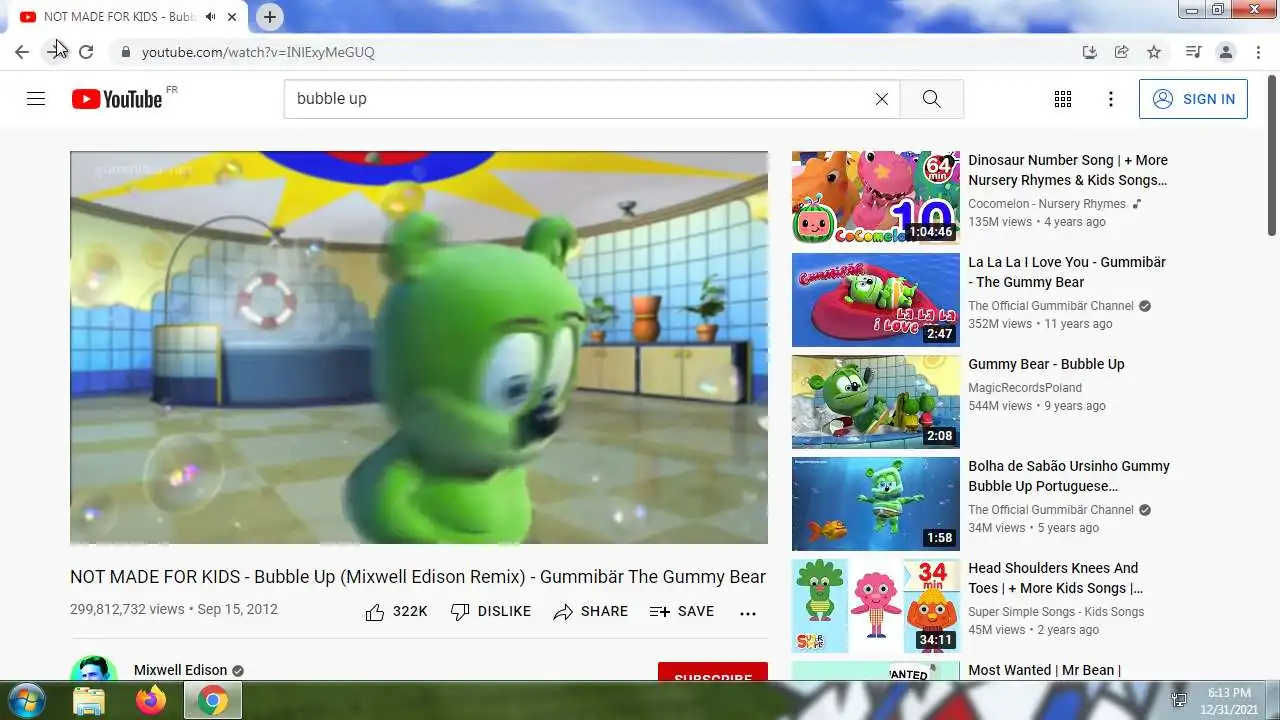This screenshot has height=720, width=1280.
Task: Click the Super Simple Songs - Kids Songs channel
Action: tap(1056, 612)
